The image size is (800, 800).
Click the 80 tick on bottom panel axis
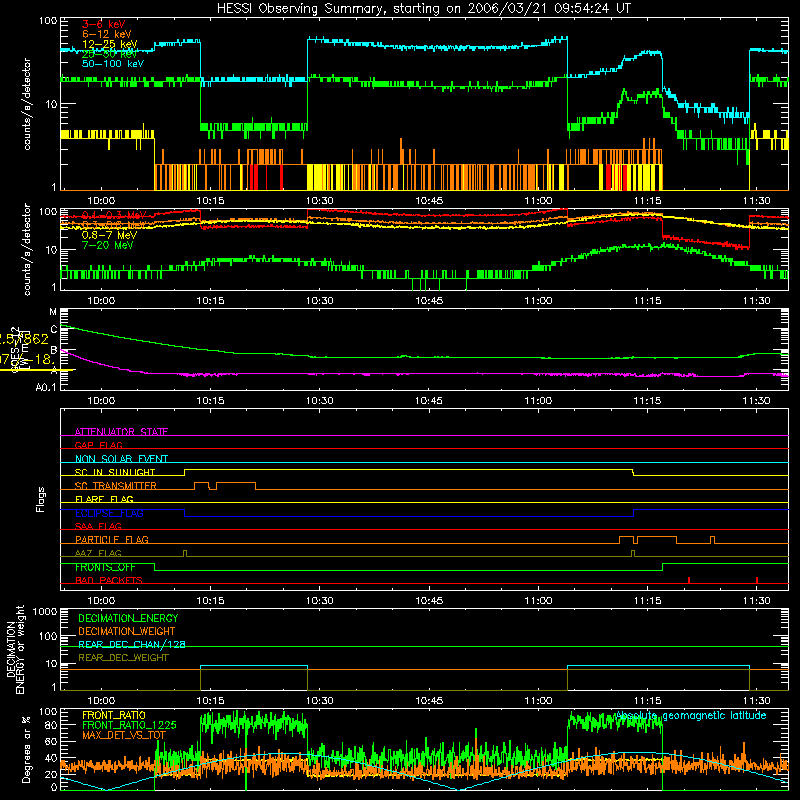(x=51, y=725)
